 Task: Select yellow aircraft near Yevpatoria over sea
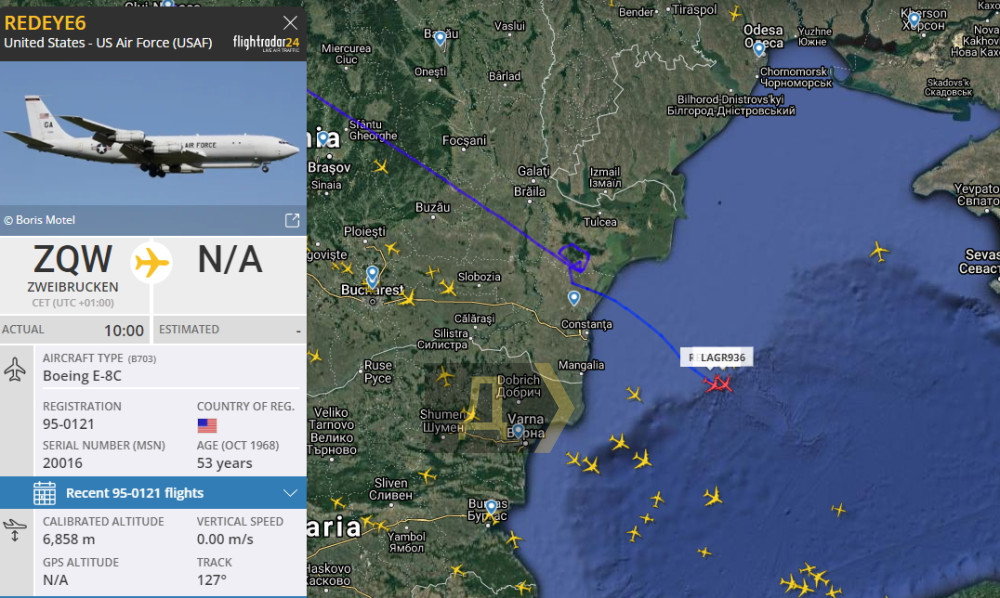(879, 251)
